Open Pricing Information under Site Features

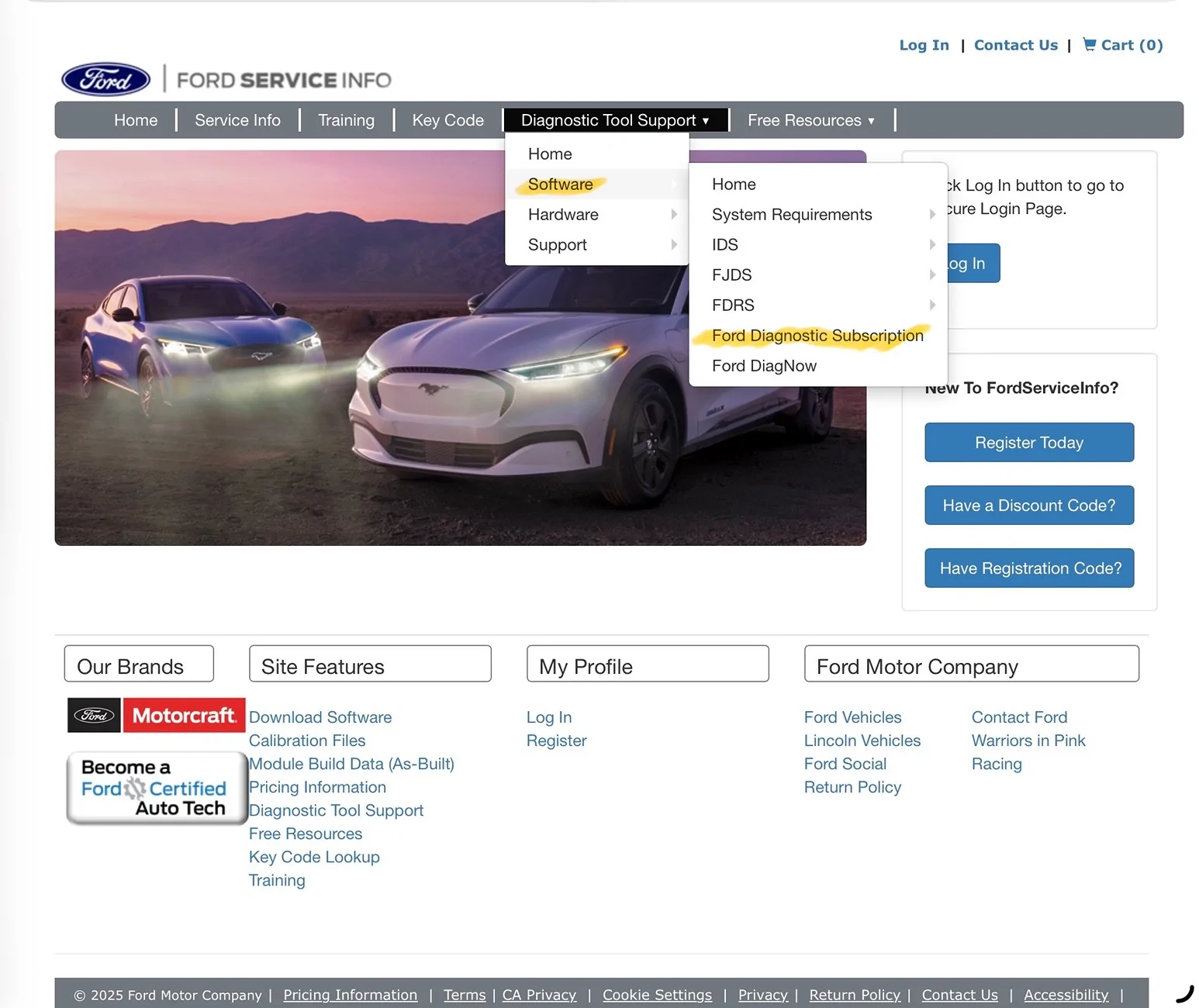pyautogui.click(x=317, y=787)
